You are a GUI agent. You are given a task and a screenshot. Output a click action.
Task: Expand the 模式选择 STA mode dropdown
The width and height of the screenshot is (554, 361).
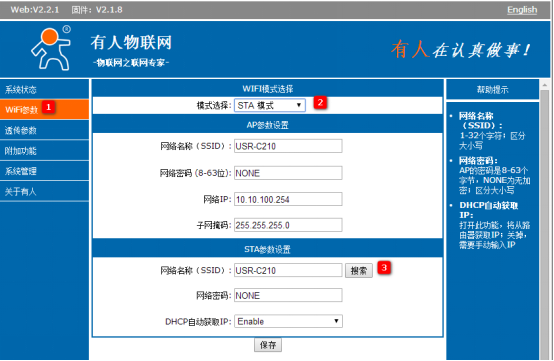coord(270,105)
